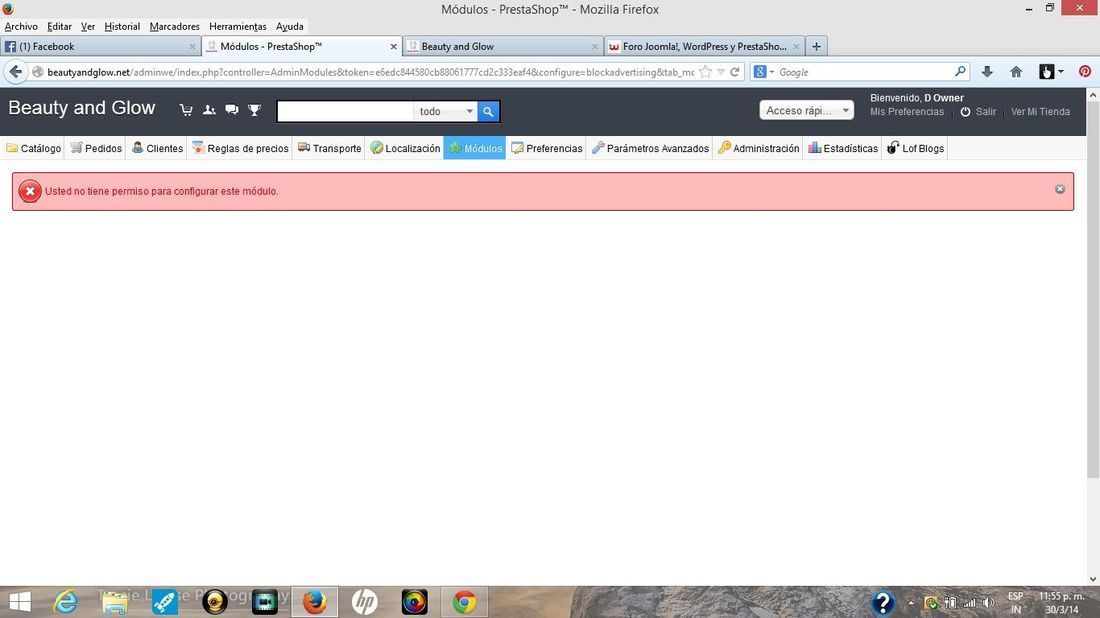Click the Google search magnifier icon
1100x618 pixels.
pos(960,71)
